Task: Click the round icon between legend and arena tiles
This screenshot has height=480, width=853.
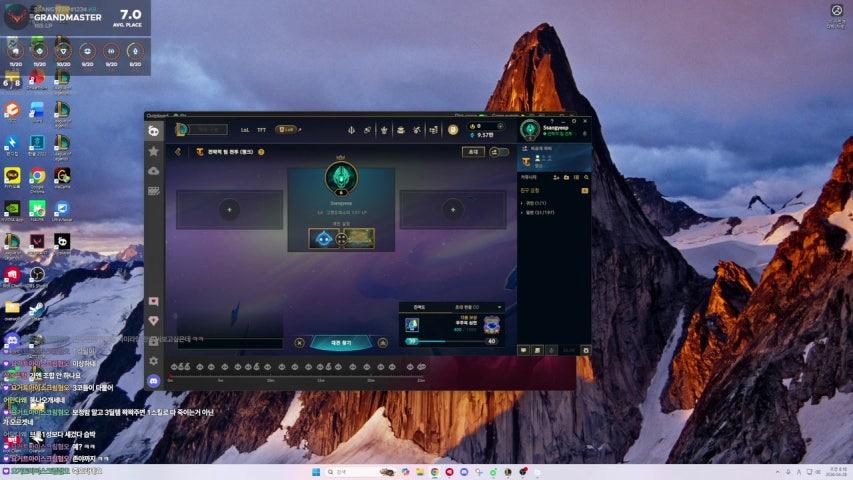Action: pos(341,238)
